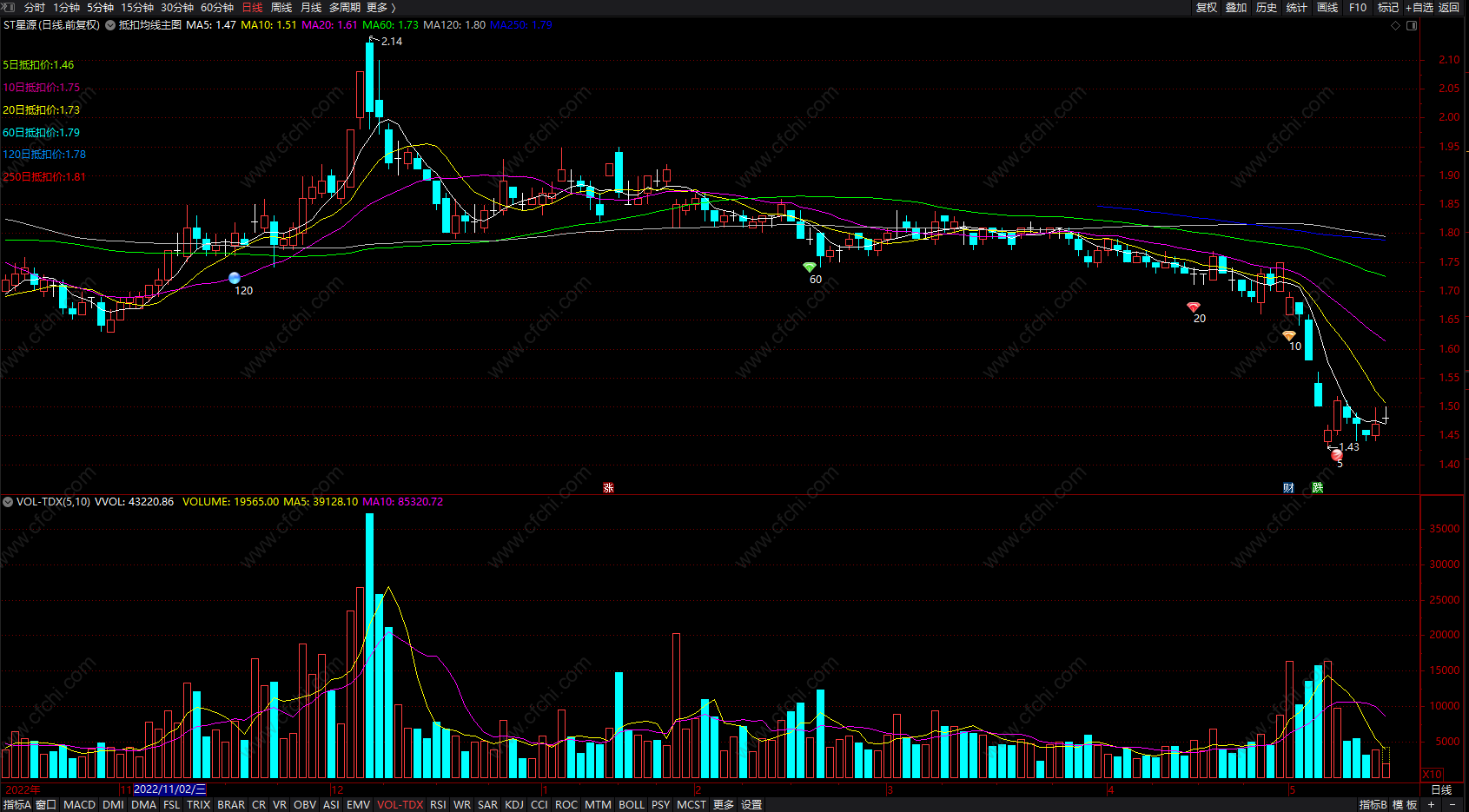Open the VOL-TDX indicator dropdown arrow
Screen dimensions: 1469x812
click(8, 502)
